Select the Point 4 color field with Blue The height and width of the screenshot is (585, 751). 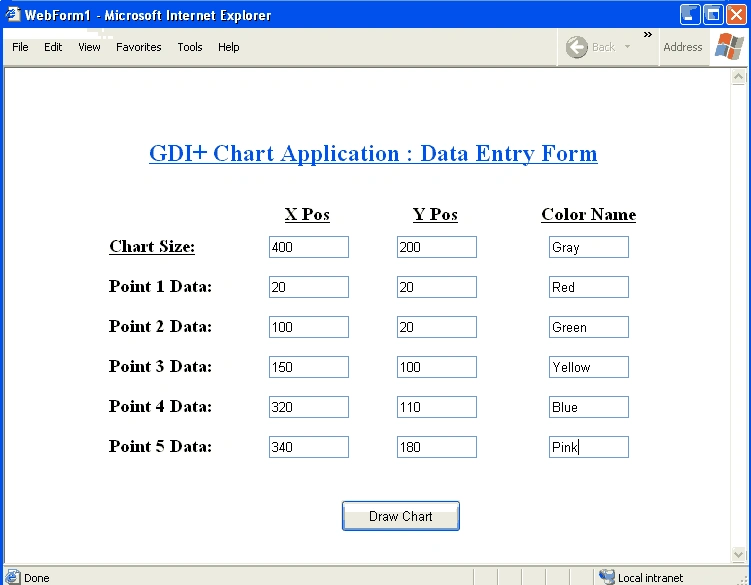coord(589,407)
